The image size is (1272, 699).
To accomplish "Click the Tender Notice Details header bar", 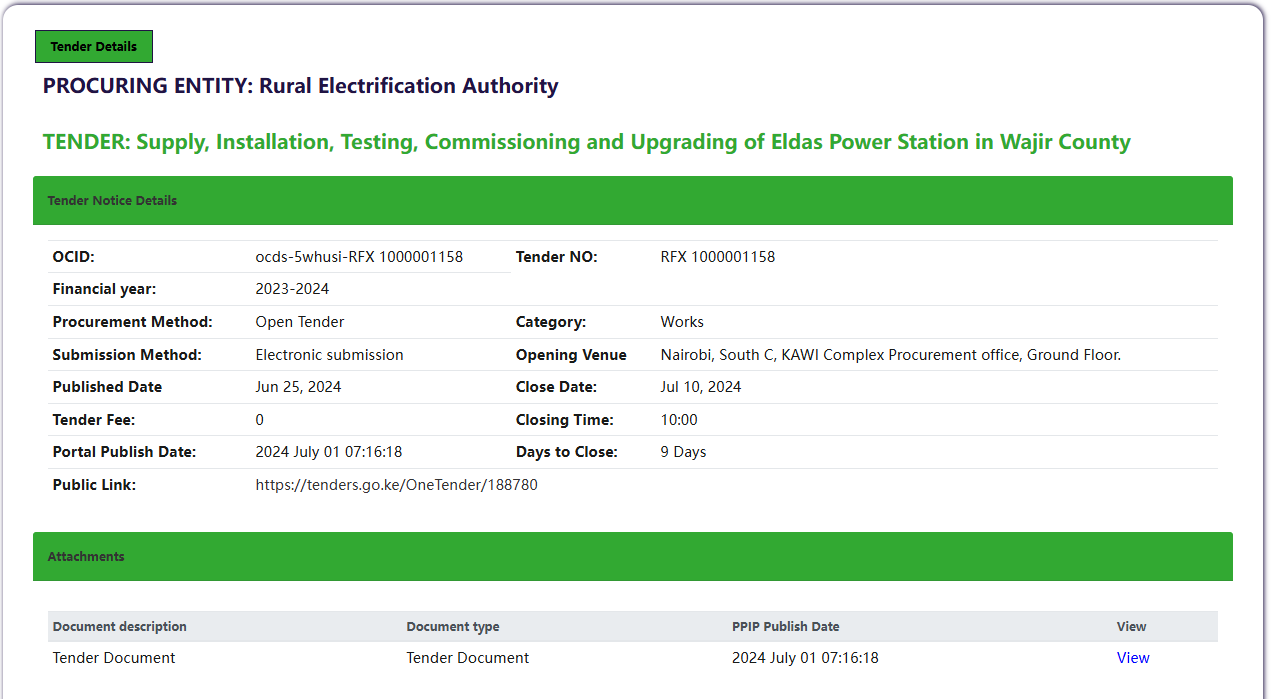I will tap(633, 200).
